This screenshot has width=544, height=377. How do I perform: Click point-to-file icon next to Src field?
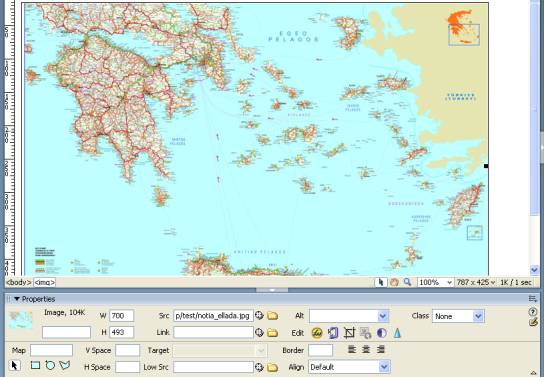[x=259, y=315]
